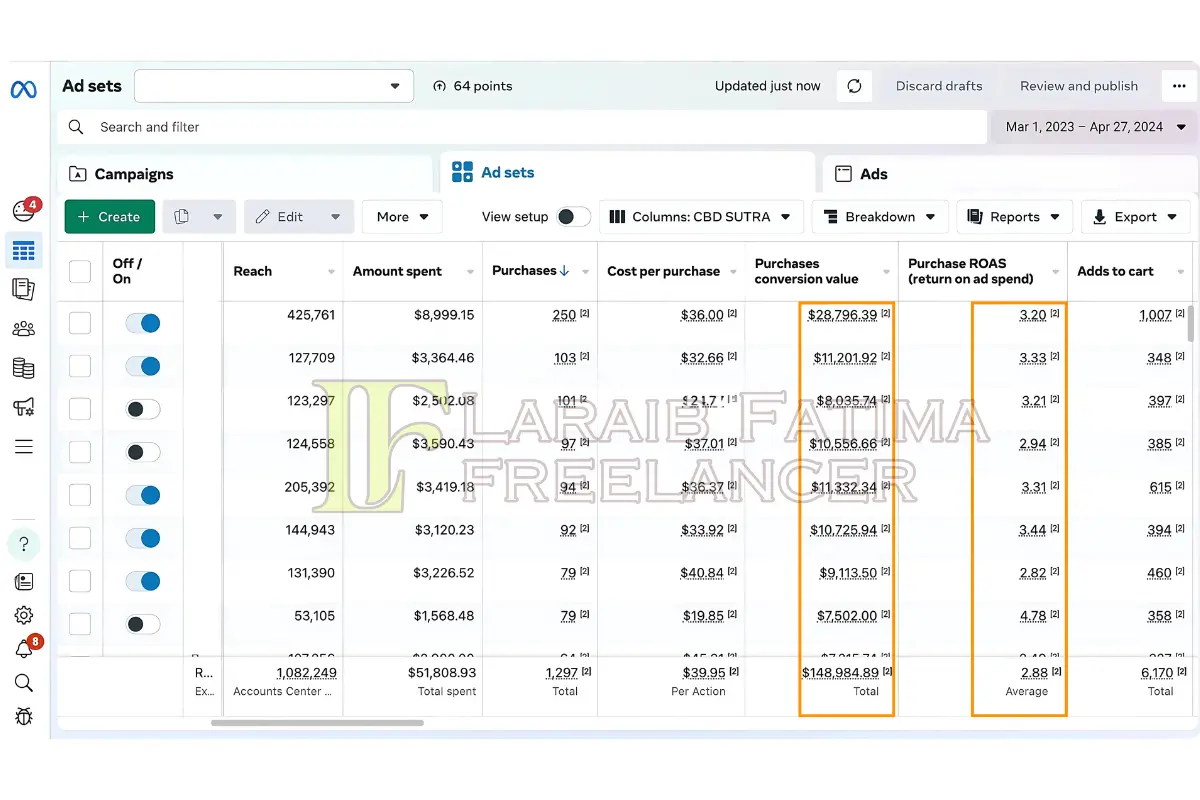The height and width of the screenshot is (800, 1200).
Task: Switch to the Ads tab
Action: 873,174
